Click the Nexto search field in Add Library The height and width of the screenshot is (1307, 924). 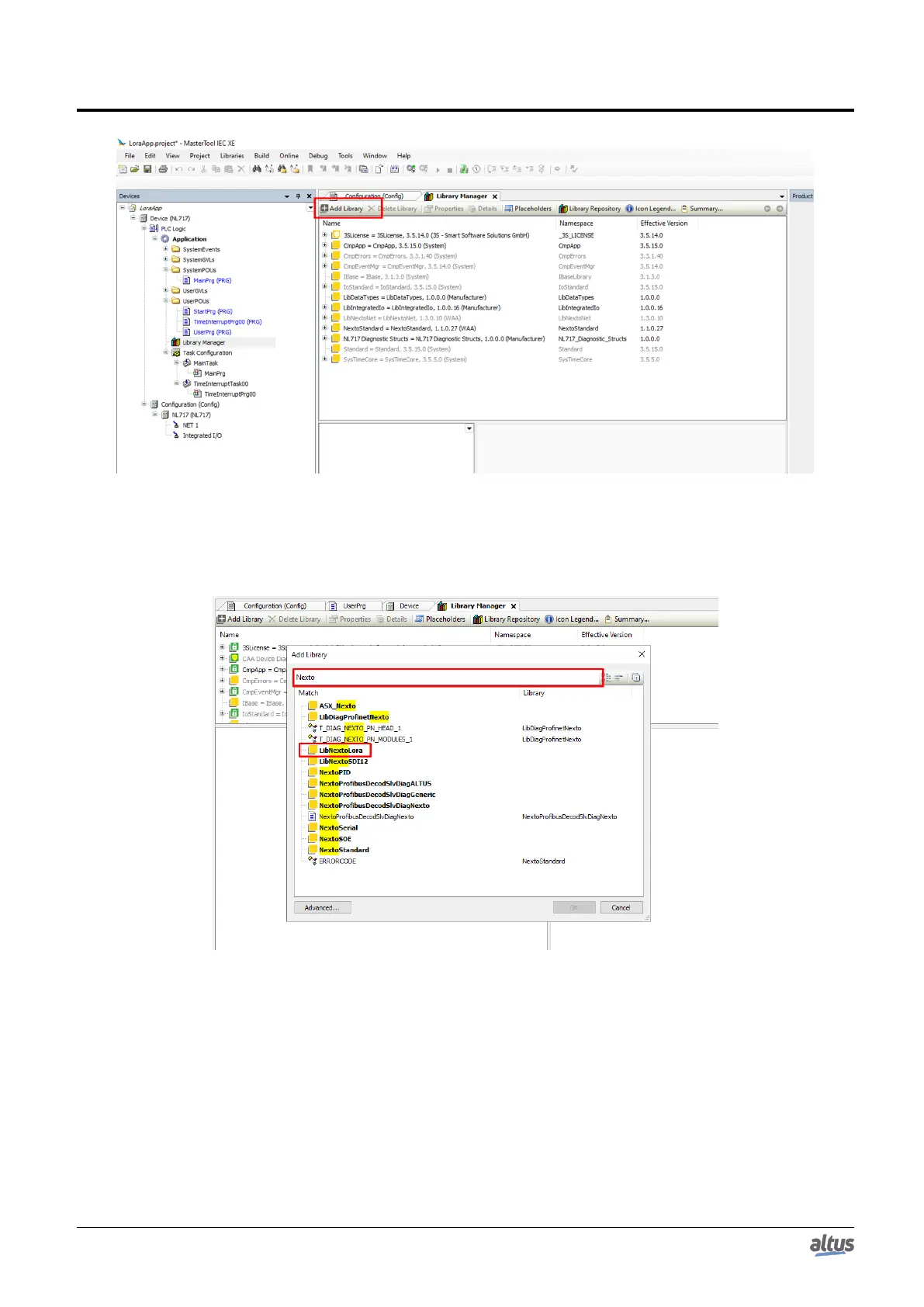(448, 678)
